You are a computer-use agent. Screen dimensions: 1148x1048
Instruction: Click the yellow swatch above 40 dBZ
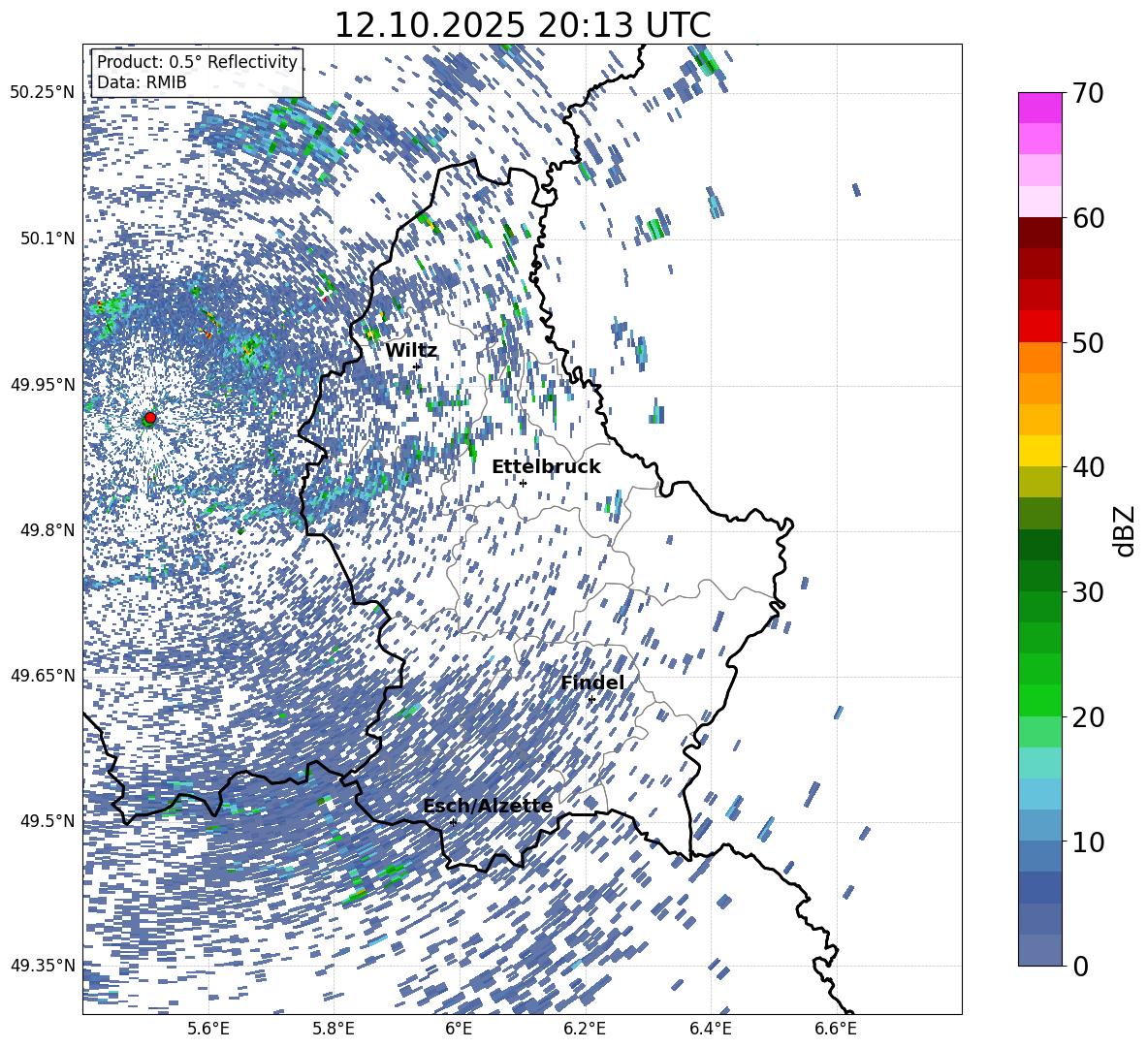(1039, 451)
